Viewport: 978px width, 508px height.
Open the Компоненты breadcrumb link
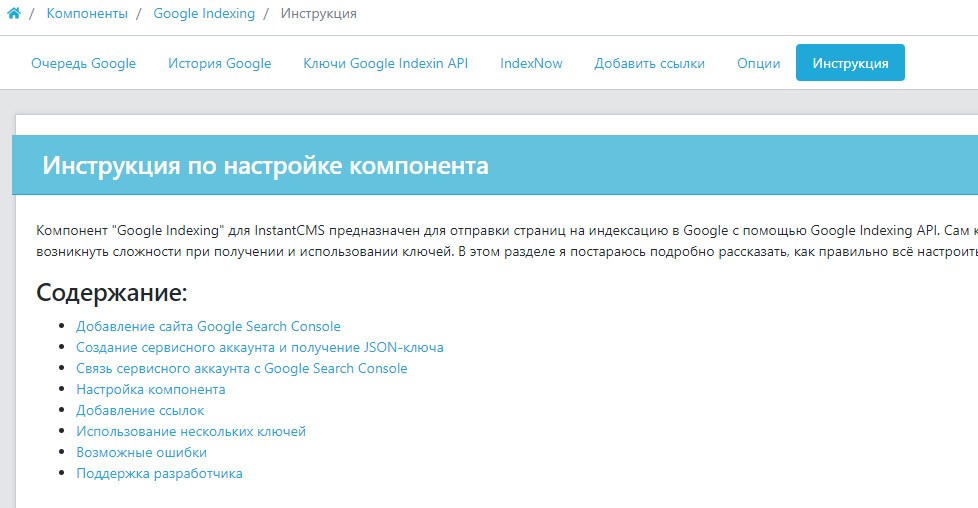coord(87,13)
